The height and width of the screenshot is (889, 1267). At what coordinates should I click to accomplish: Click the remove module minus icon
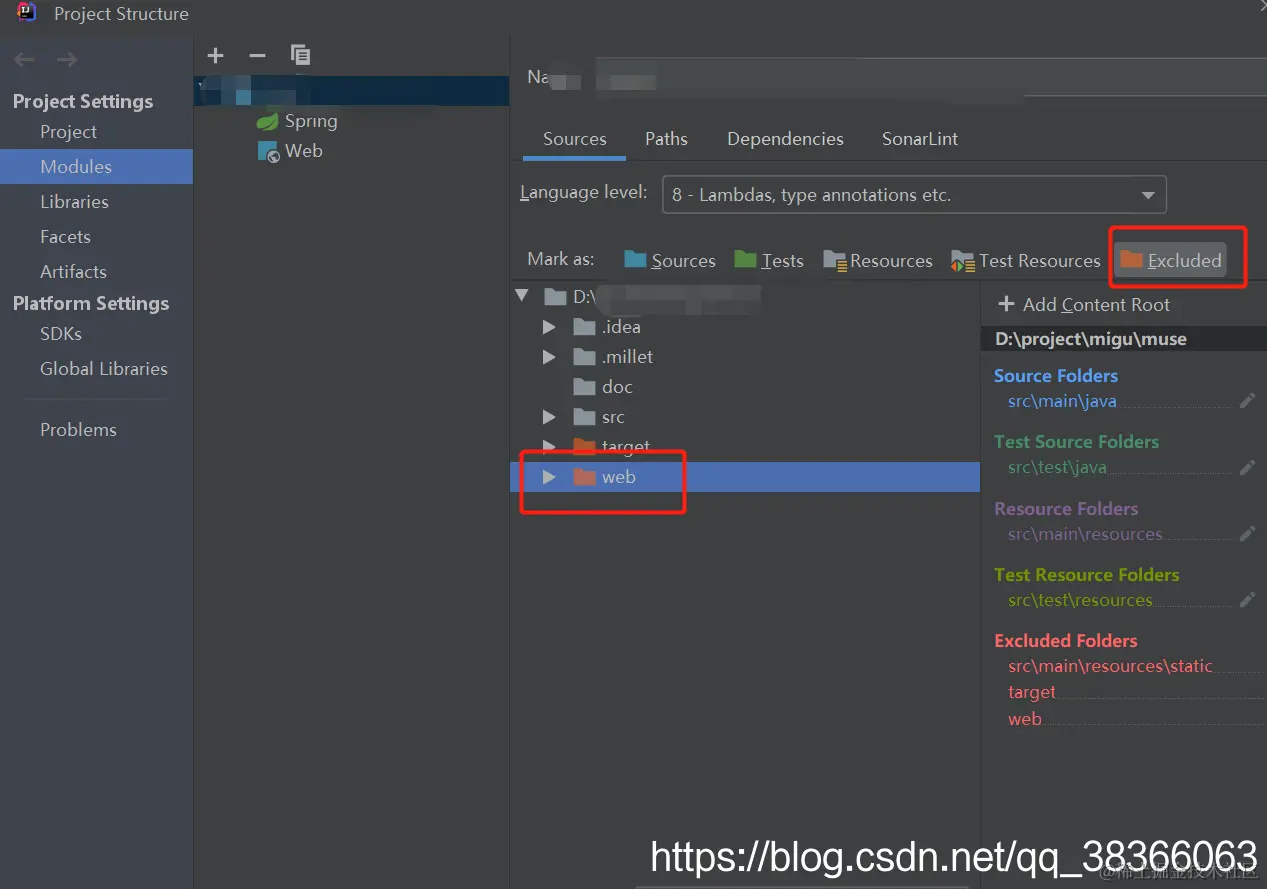coord(257,56)
